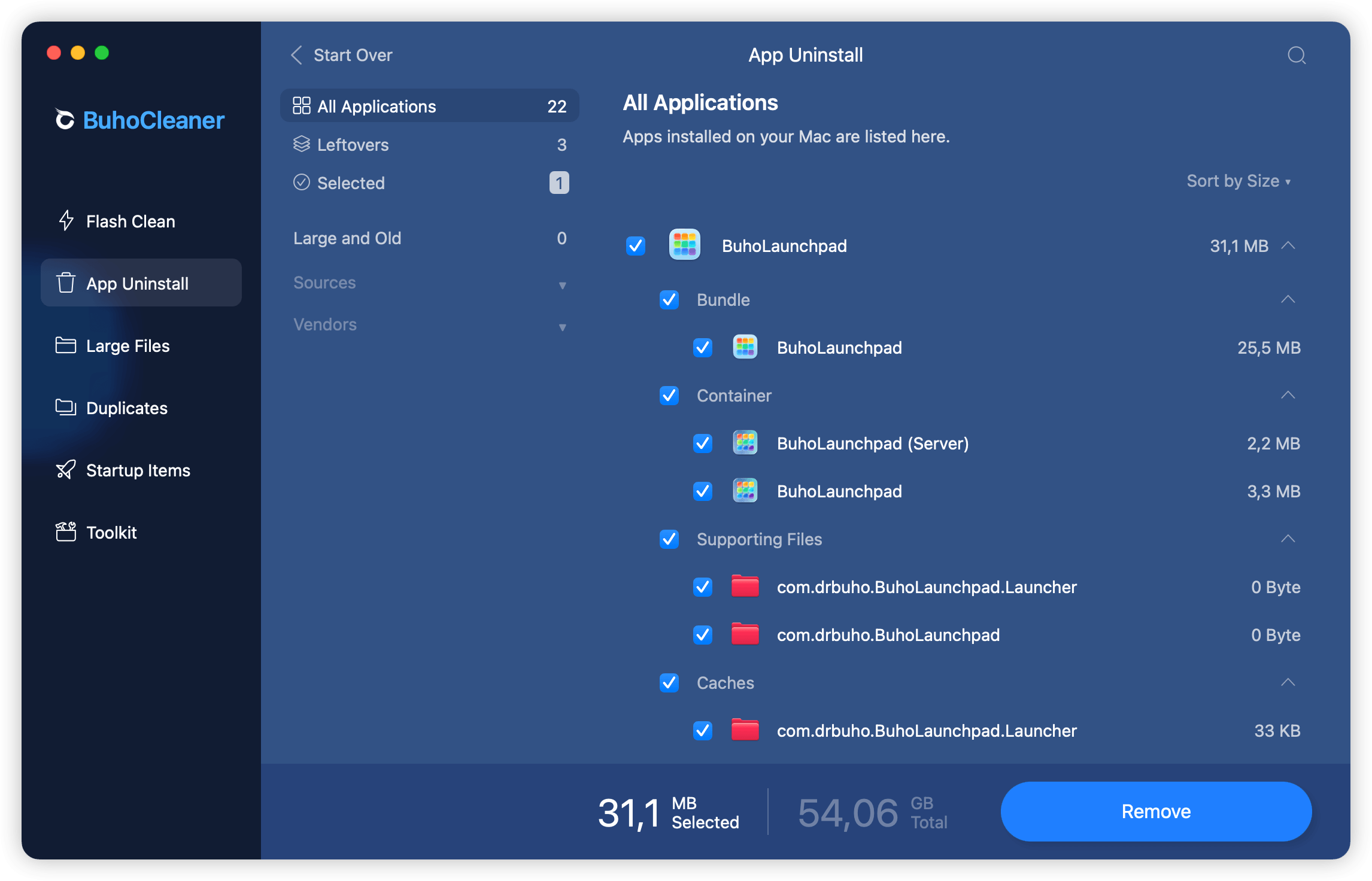Select the Large Files folder icon

click(x=66, y=345)
